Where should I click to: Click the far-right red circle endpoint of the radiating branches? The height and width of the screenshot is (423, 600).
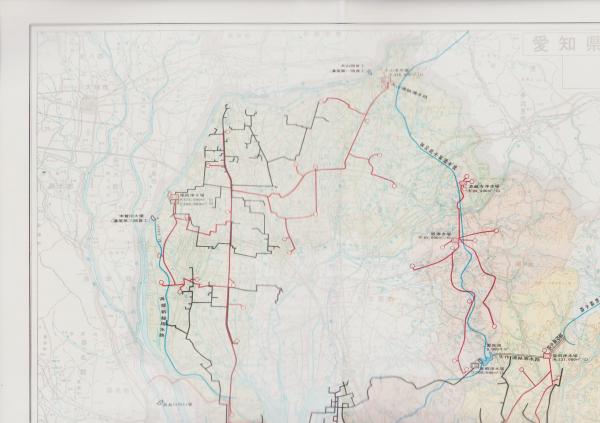[497, 229]
